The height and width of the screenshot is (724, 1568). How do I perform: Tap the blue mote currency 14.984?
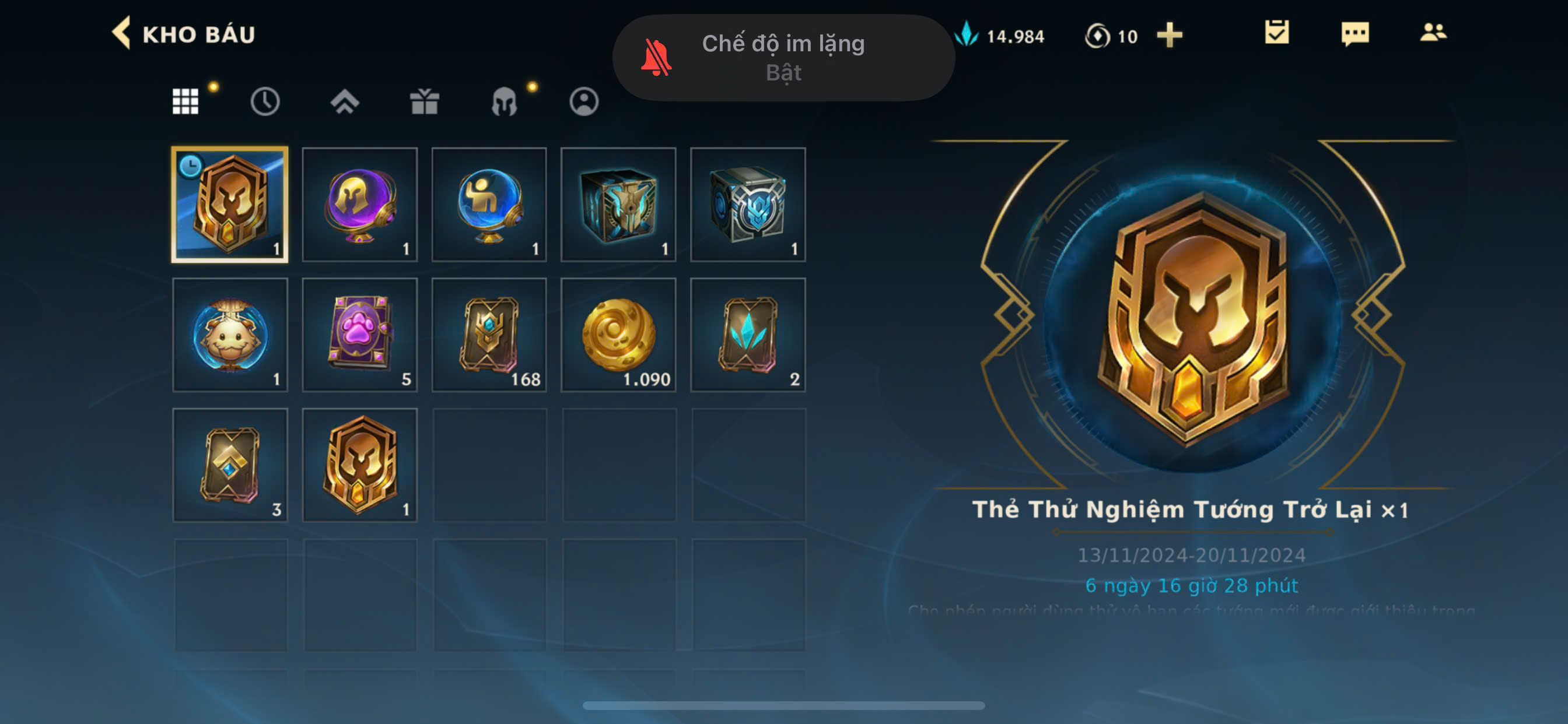click(x=998, y=36)
